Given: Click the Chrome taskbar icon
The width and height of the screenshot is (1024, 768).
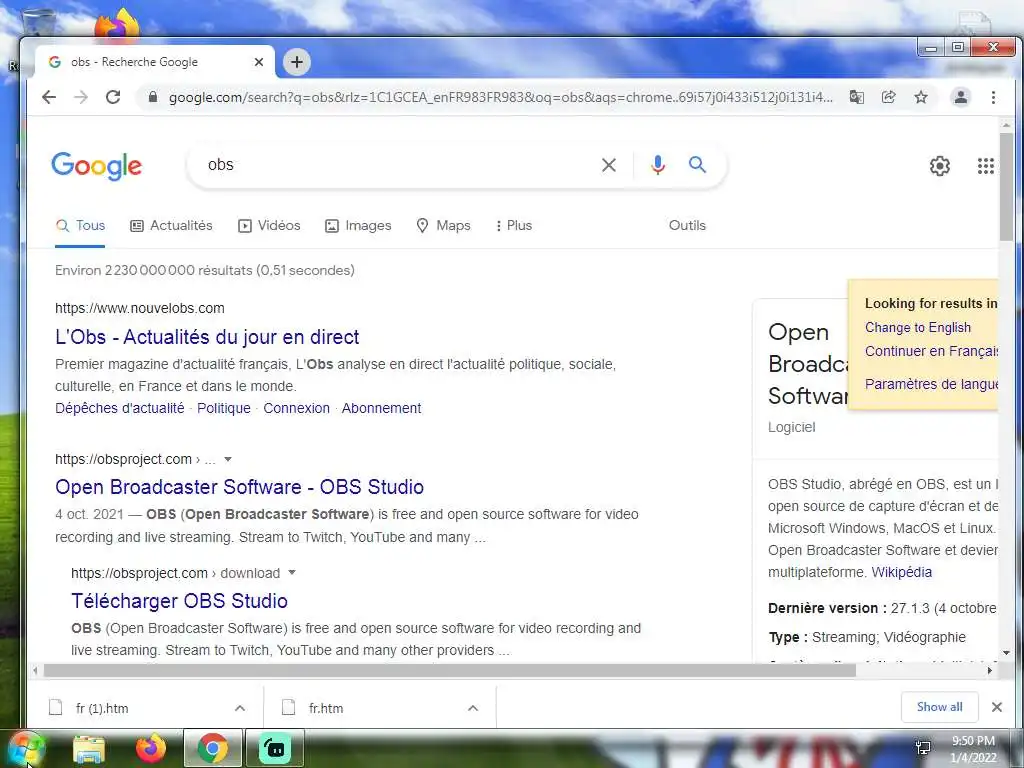Looking at the screenshot, I should [212, 748].
